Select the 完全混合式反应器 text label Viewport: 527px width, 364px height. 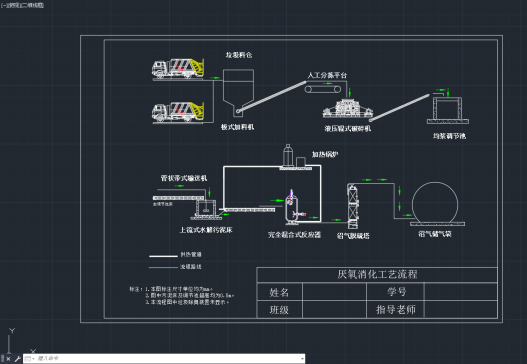pos(294,235)
